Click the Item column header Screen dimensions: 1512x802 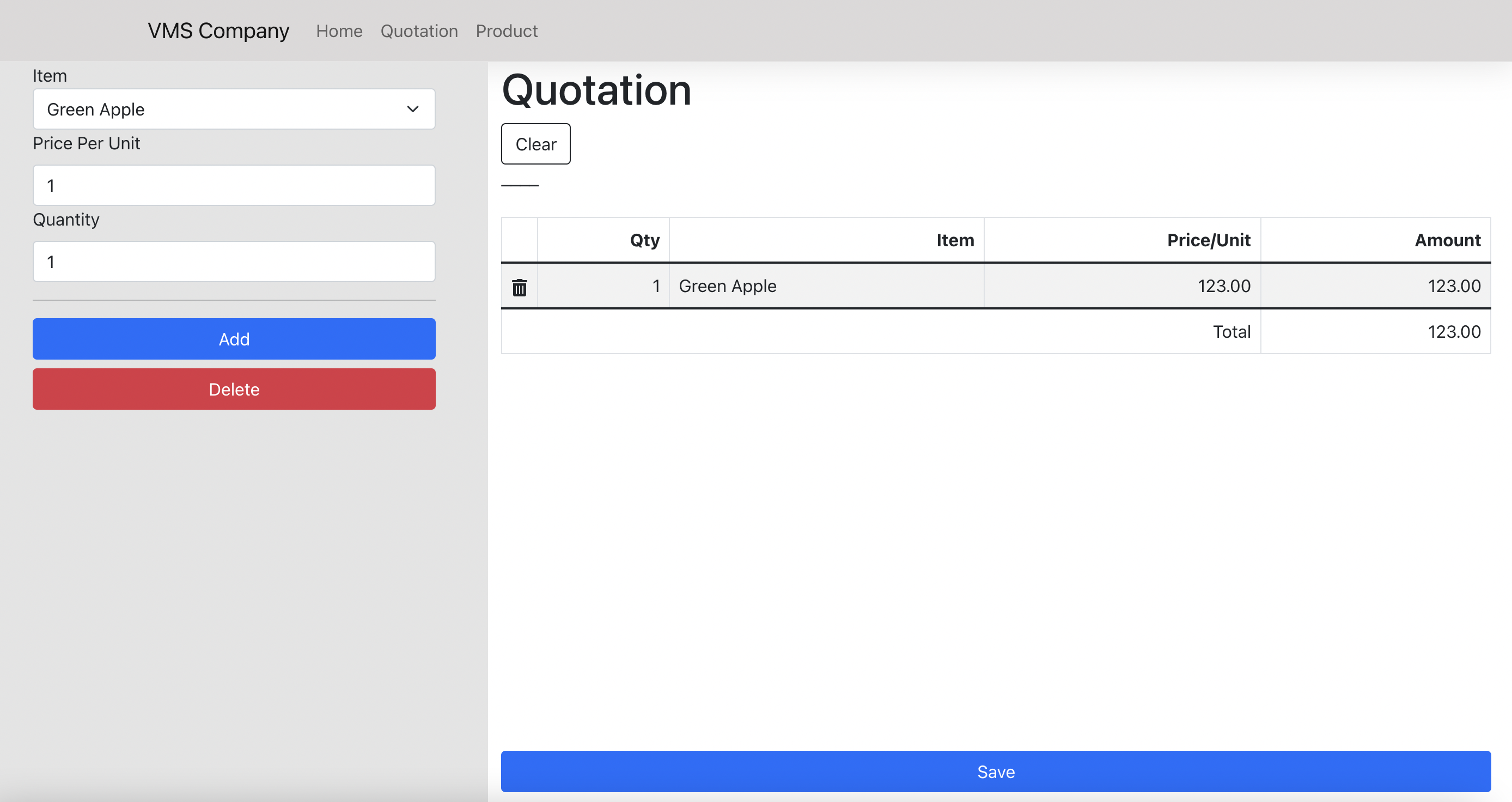coord(954,240)
